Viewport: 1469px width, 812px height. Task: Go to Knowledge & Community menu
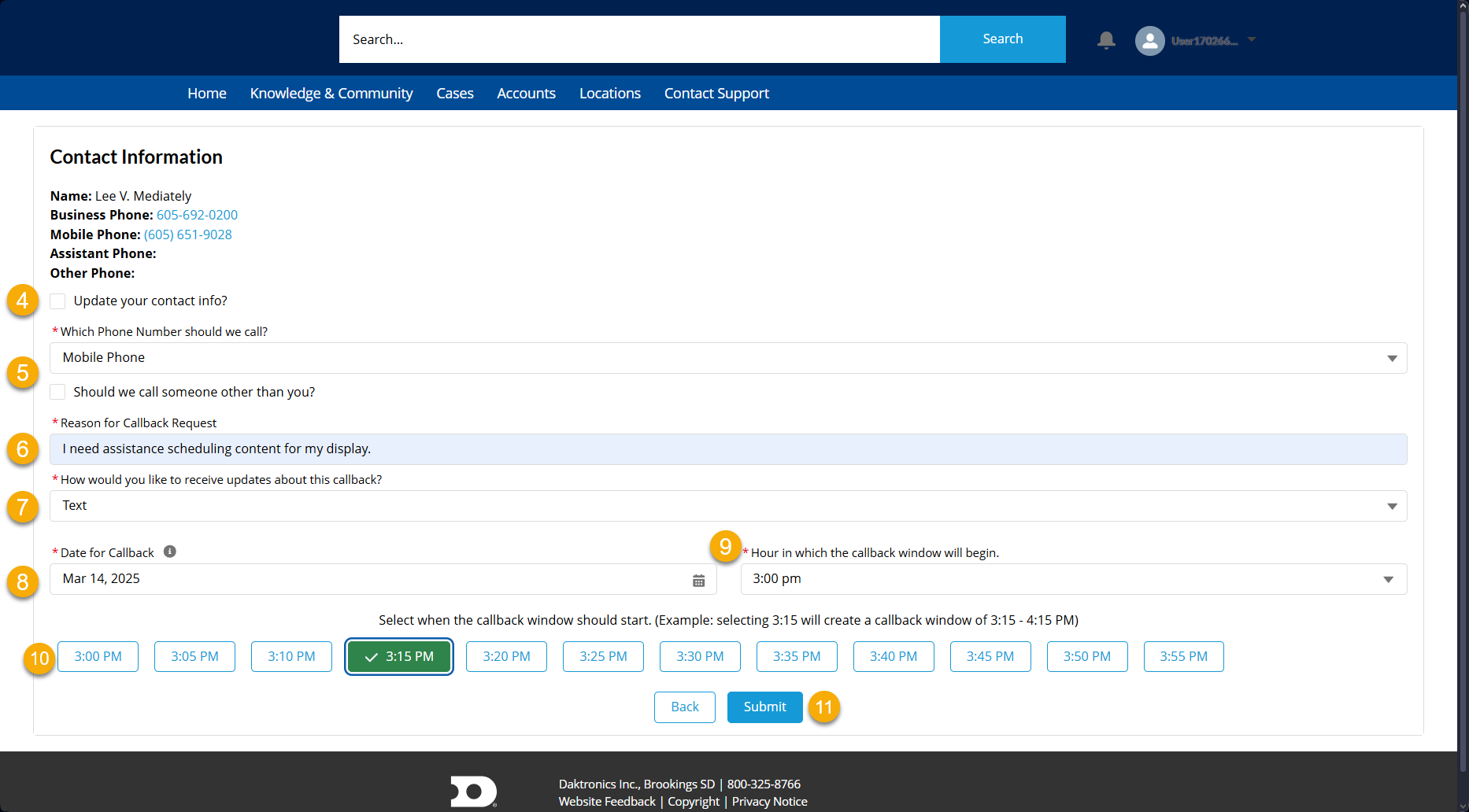pyautogui.click(x=331, y=94)
